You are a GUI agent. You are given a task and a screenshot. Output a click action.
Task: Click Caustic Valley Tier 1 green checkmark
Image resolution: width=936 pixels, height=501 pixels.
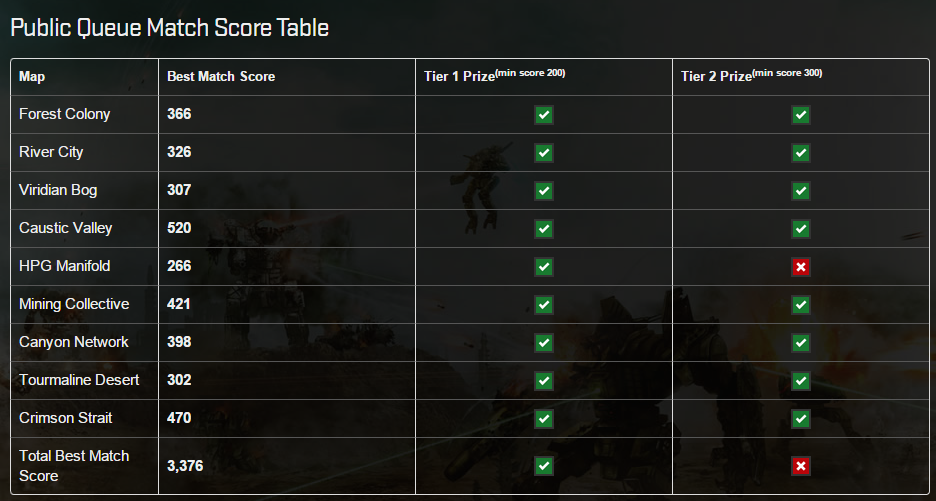point(544,229)
